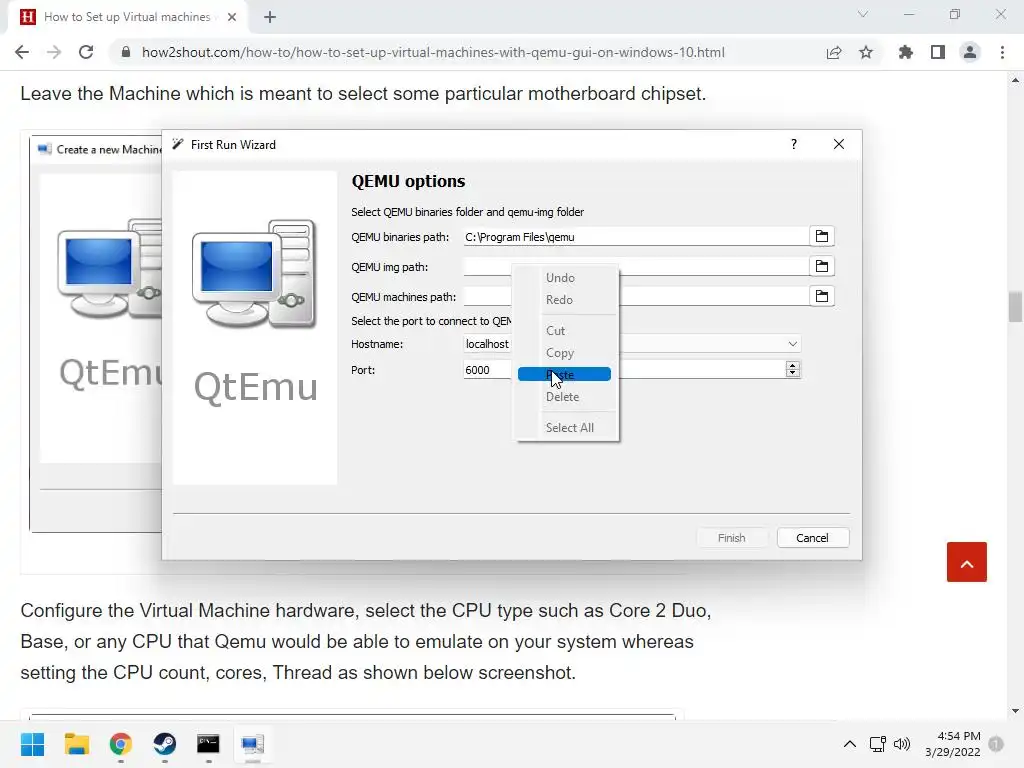This screenshot has width=1024, height=768.
Task: Focus the QEMU binaries path field
Action: pos(635,237)
